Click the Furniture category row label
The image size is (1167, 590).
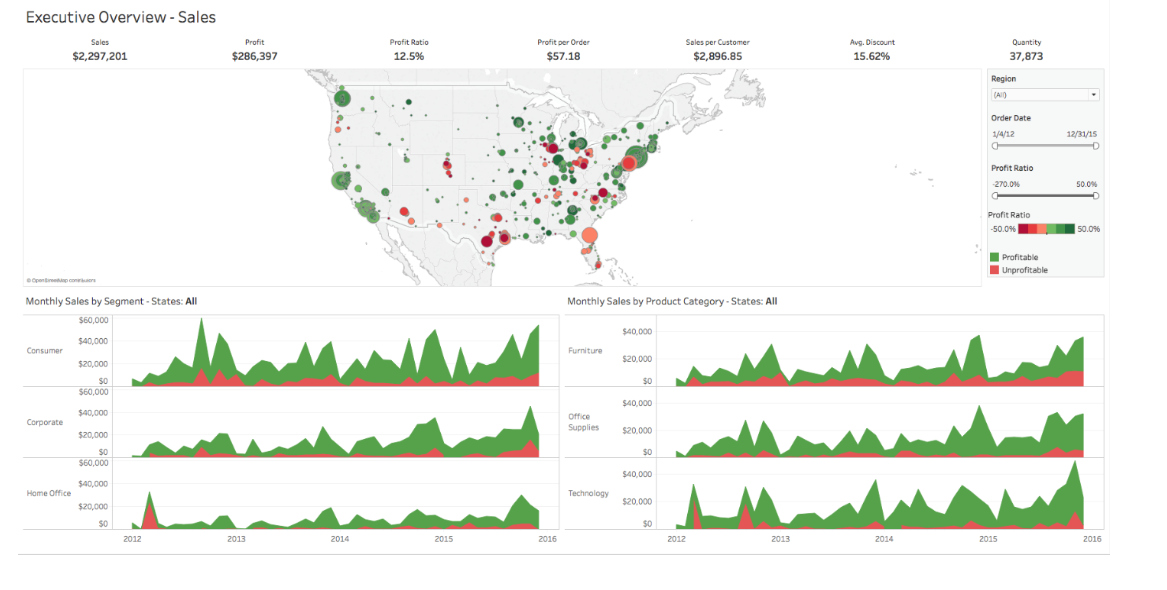coord(585,351)
